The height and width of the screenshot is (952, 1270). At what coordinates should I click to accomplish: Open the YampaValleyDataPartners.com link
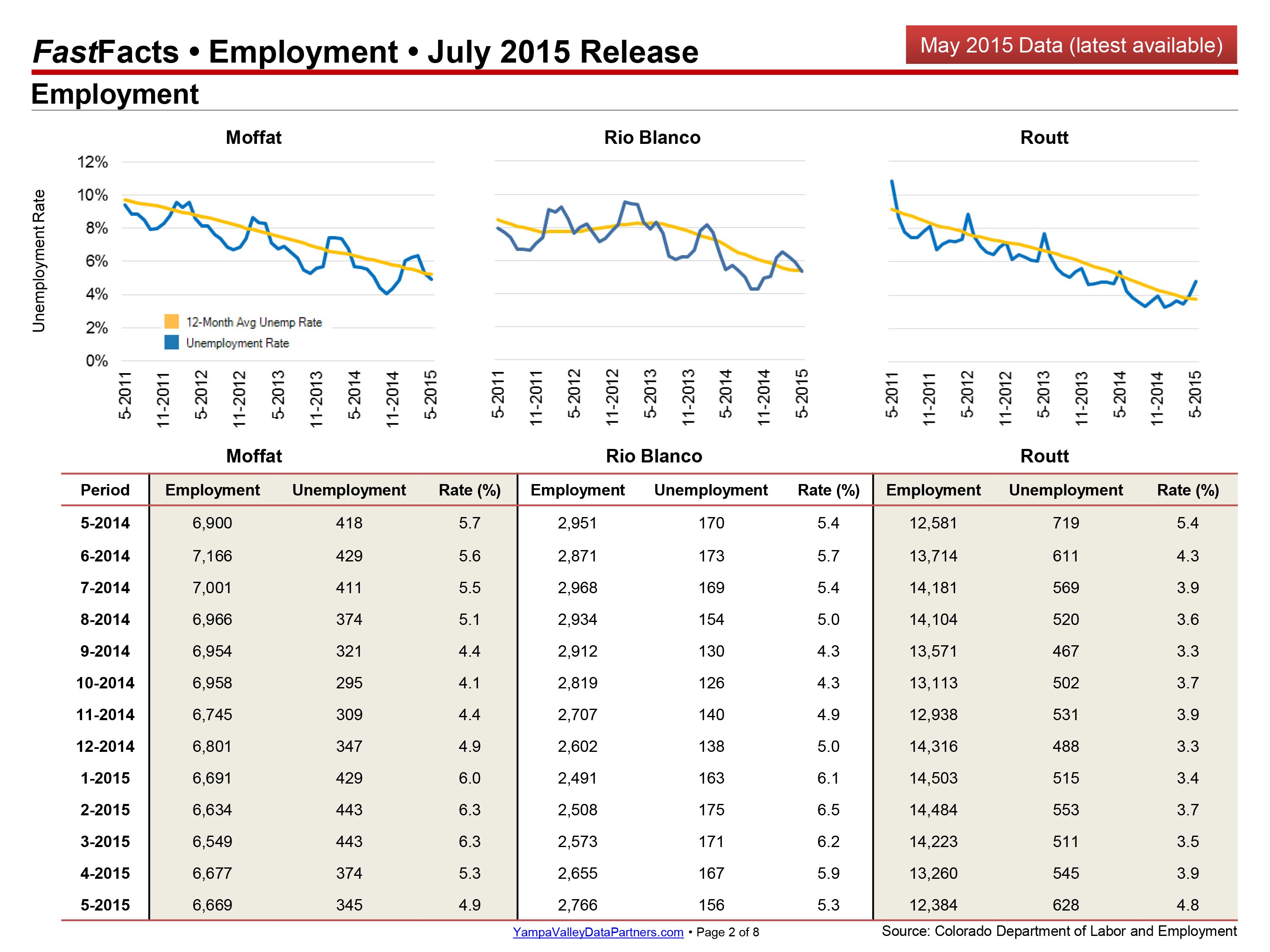[598, 932]
